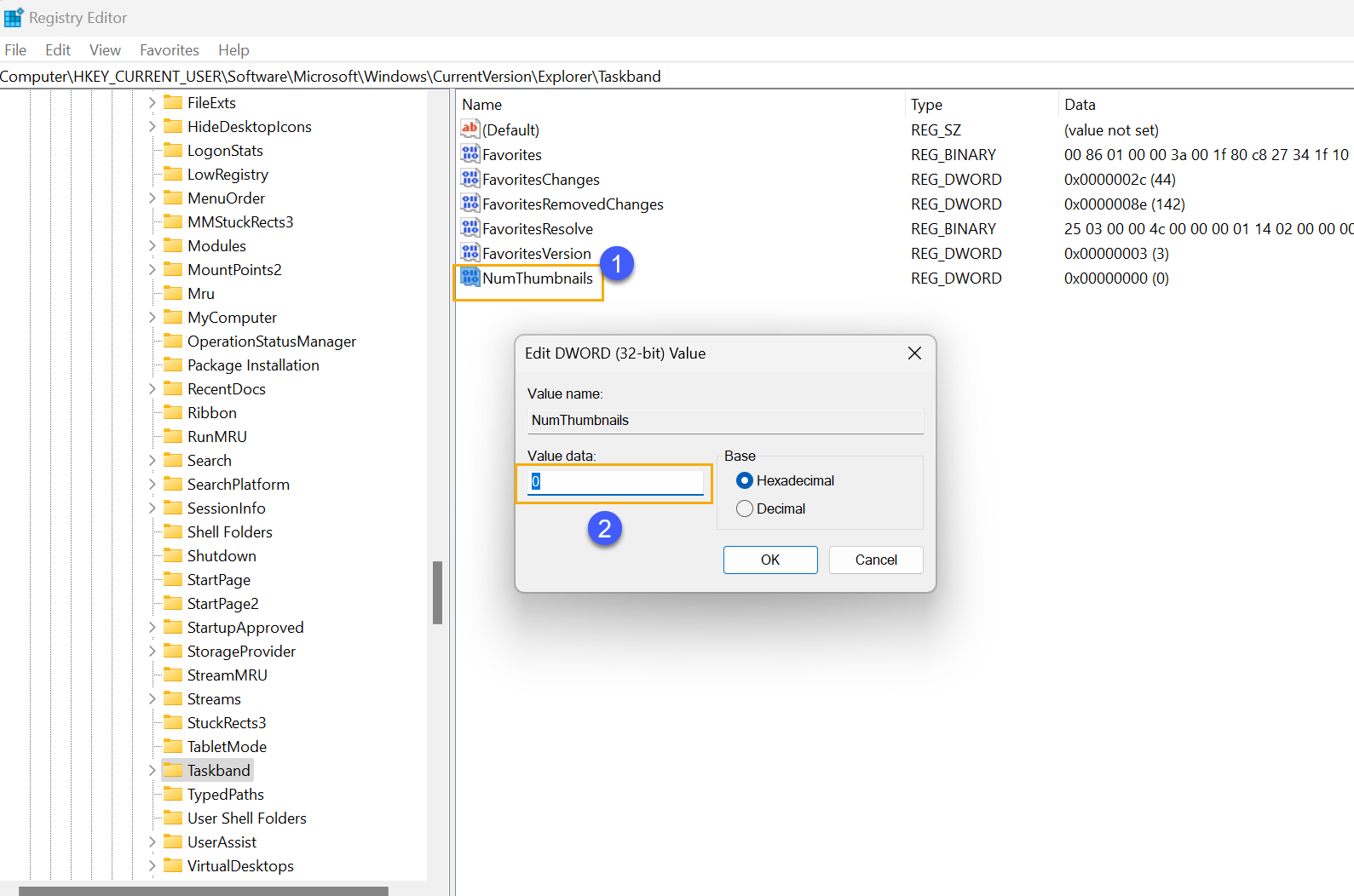Open the View menu
This screenshot has width=1354, height=896.
click(x=105, y=50)
